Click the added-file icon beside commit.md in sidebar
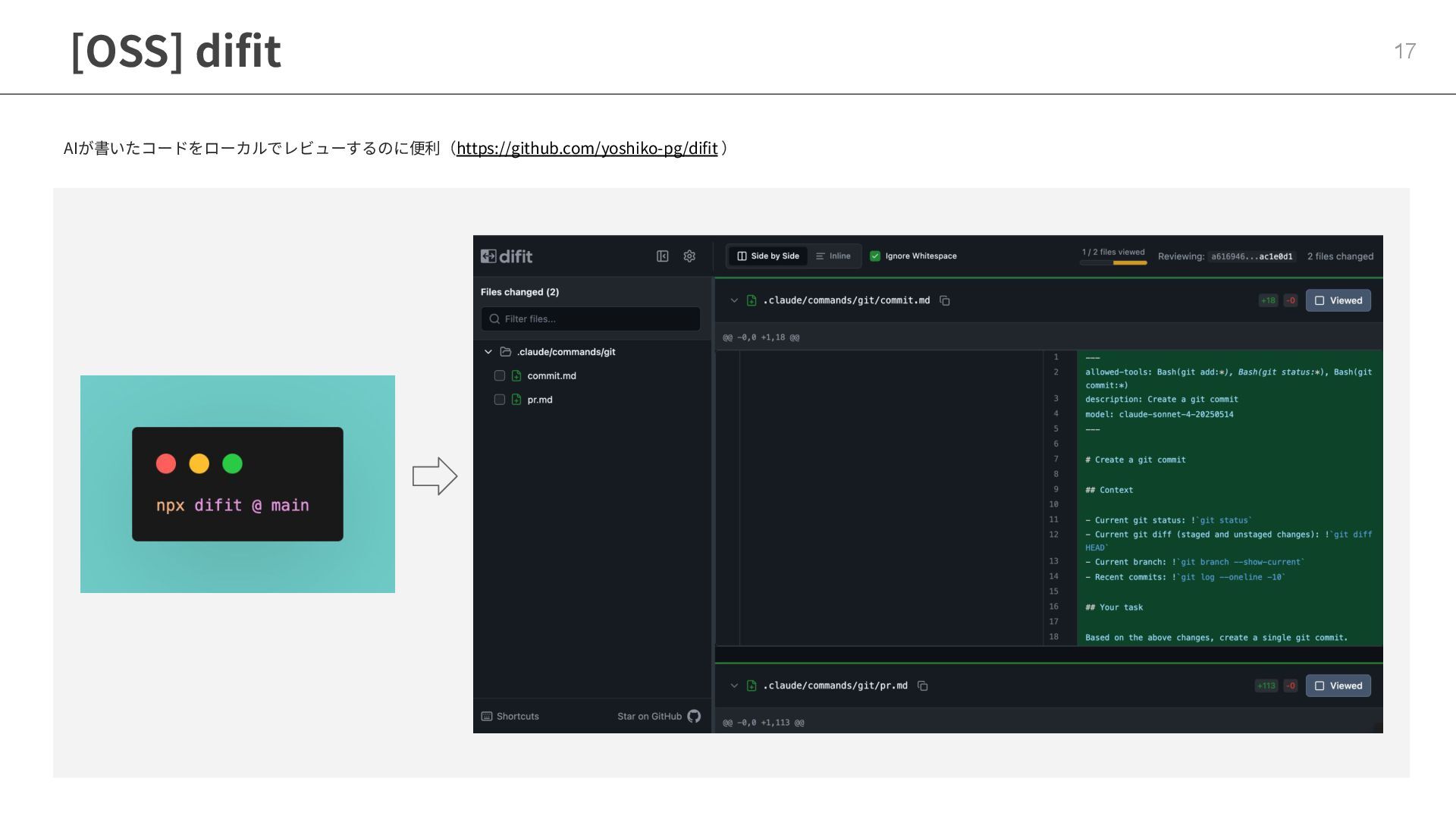Viewport: 1456px width, 819px height. [x=516, y=375]
